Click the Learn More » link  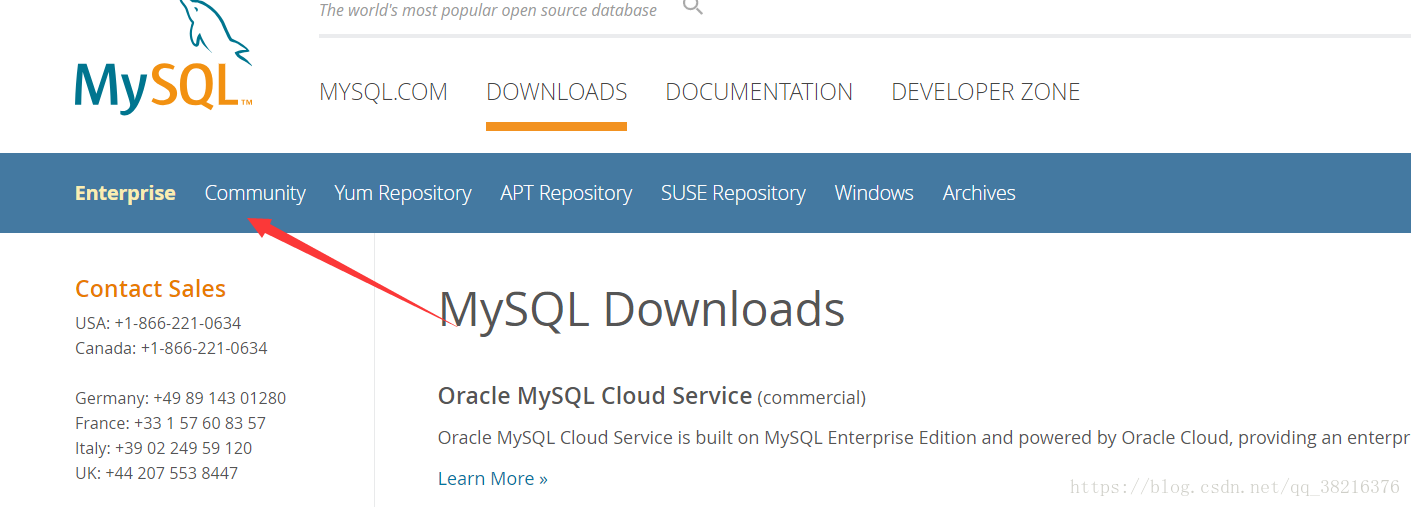(x=493, y=479)
